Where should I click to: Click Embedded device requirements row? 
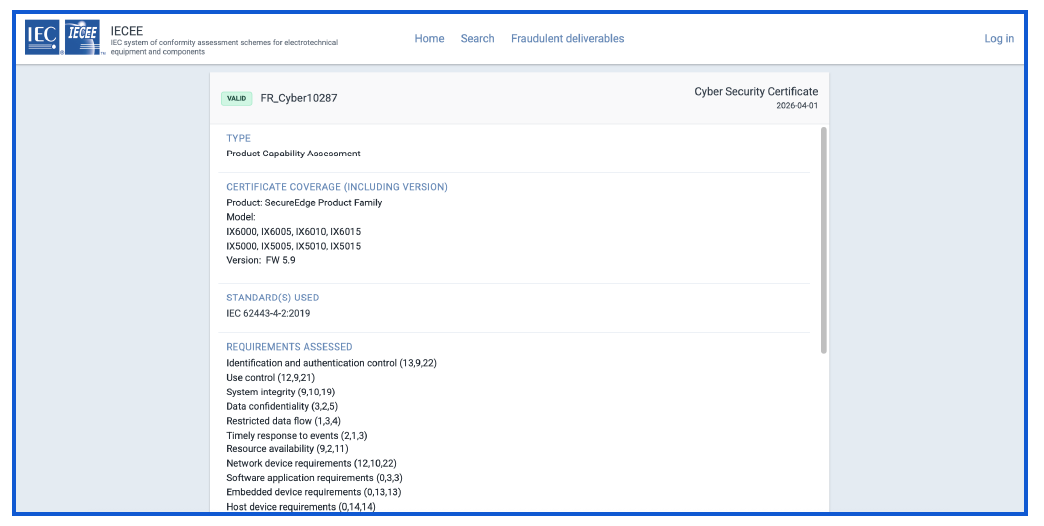(314, 493)
